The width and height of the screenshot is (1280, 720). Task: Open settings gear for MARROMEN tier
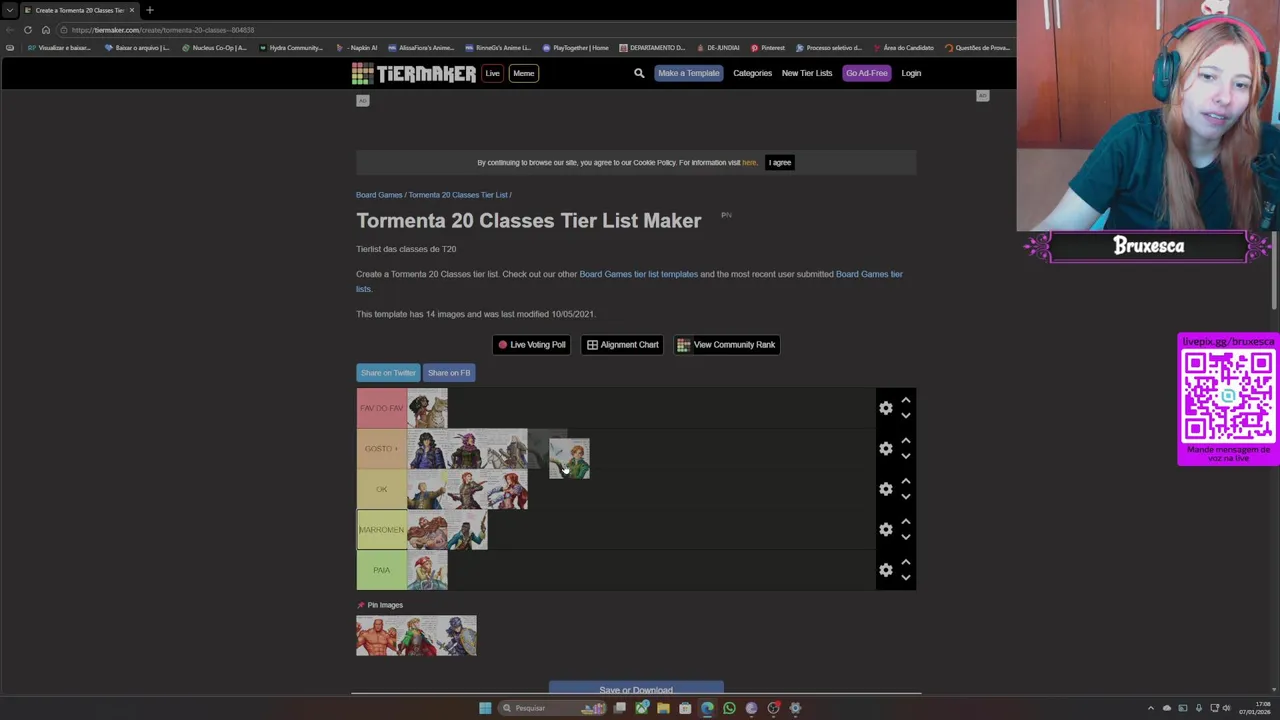point(885,529)
